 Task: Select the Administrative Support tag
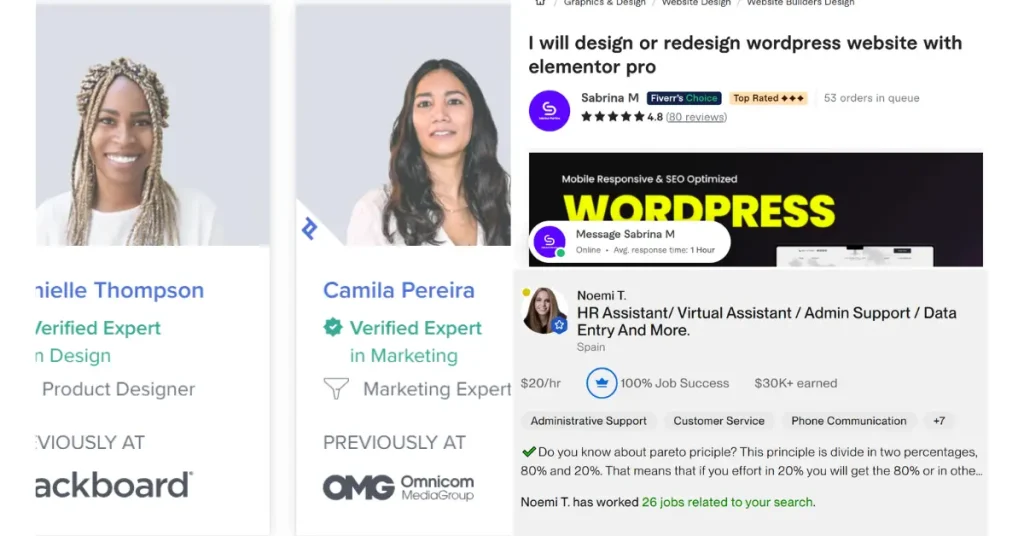point(588,421)
